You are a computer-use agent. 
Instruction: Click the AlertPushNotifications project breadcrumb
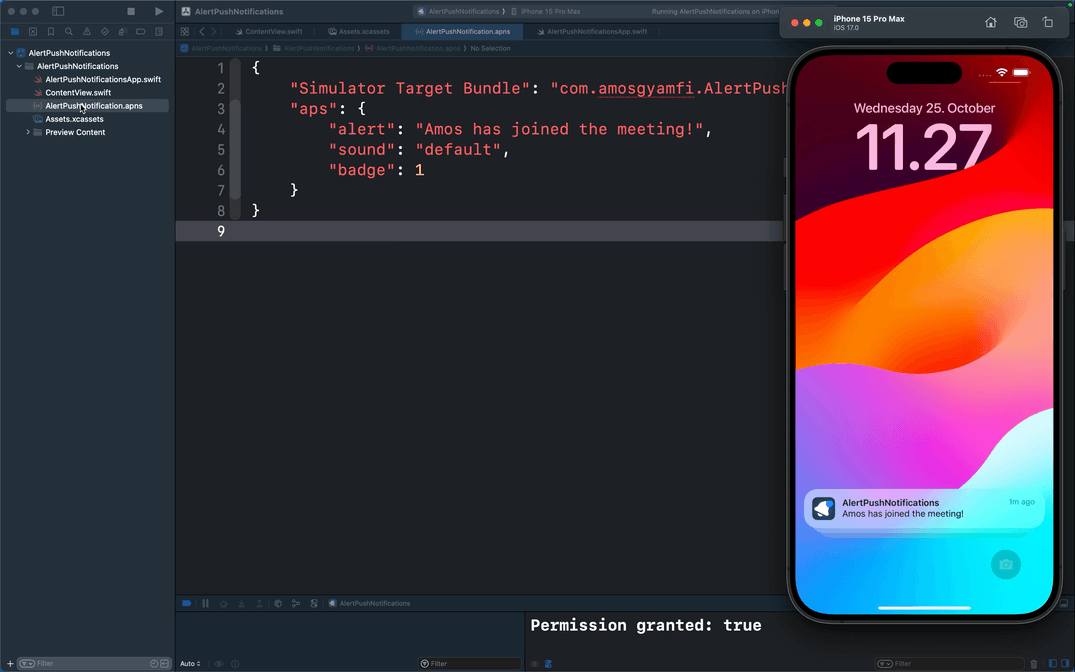(221, 49)
